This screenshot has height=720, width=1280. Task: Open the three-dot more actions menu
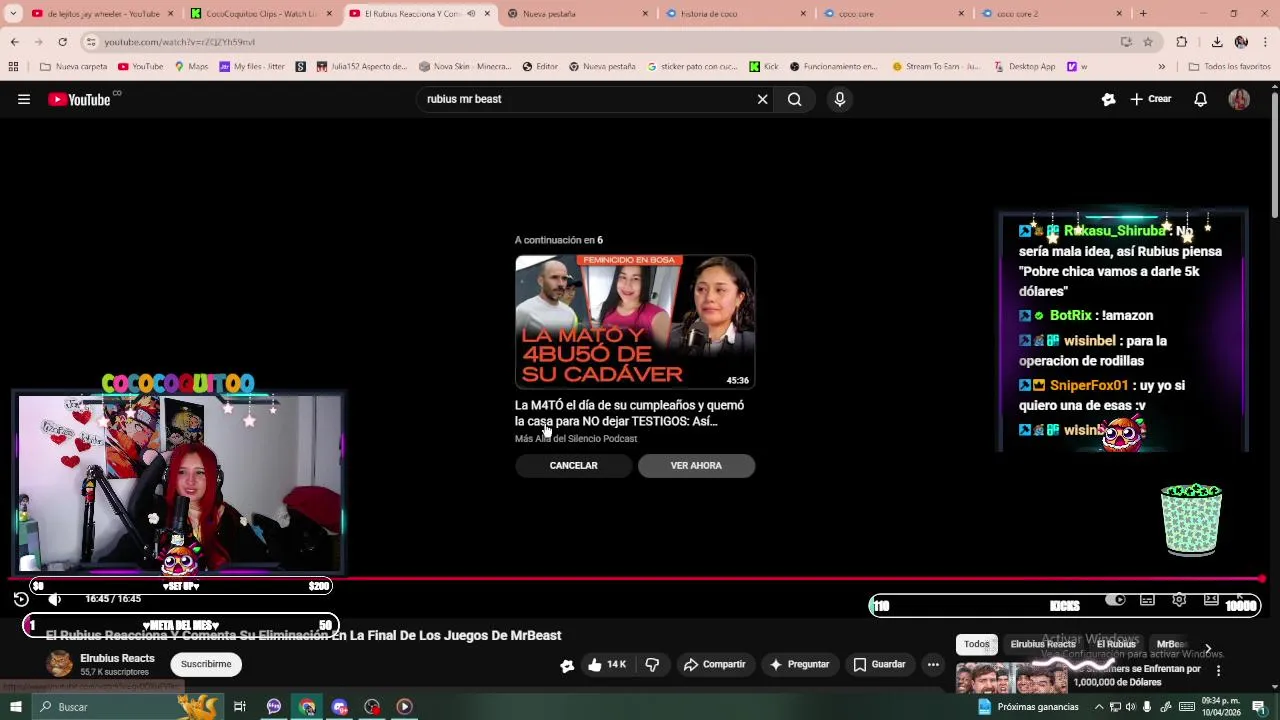pos(933,664)
